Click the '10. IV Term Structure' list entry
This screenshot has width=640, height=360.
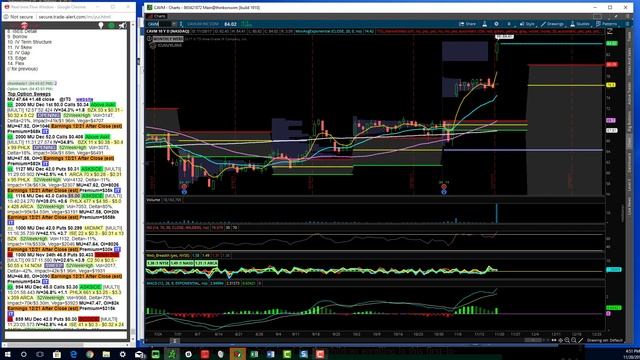coord(29,42)
